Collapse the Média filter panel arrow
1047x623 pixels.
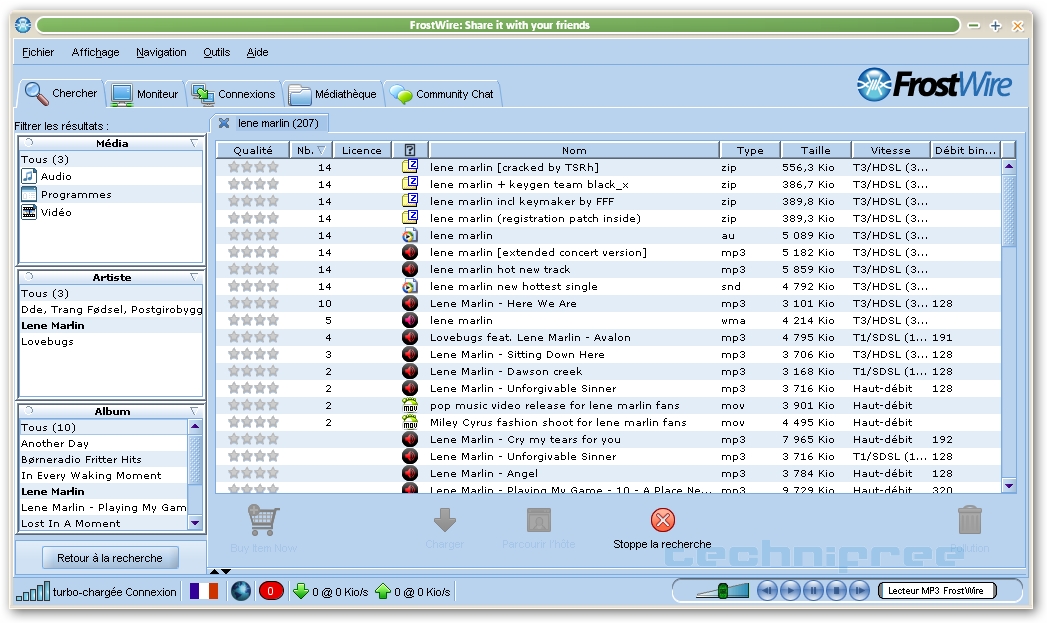click(x=194, y=144)
